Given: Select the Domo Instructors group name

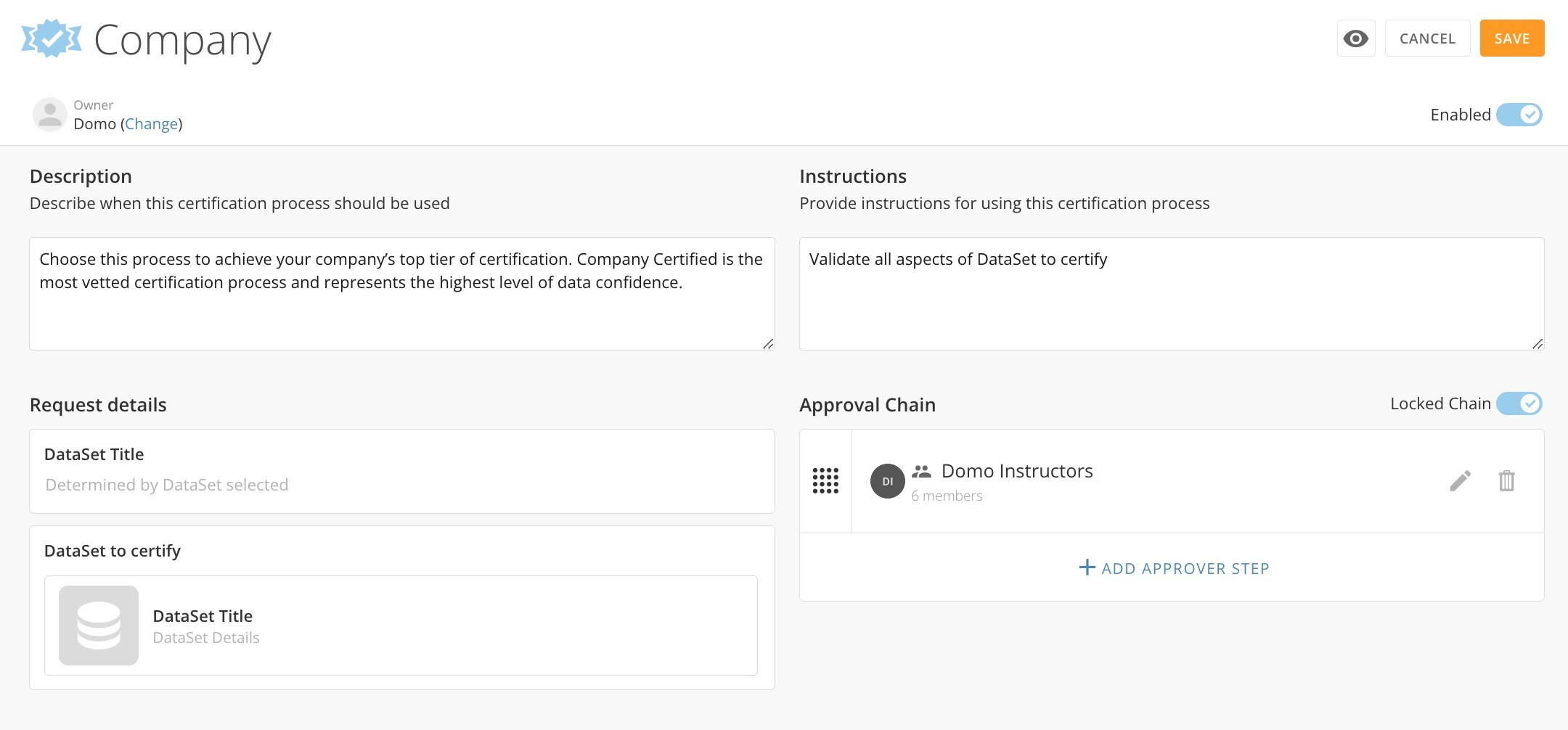Looking at the screenshot, I should pyautogui.click(x=1016, y=470).
